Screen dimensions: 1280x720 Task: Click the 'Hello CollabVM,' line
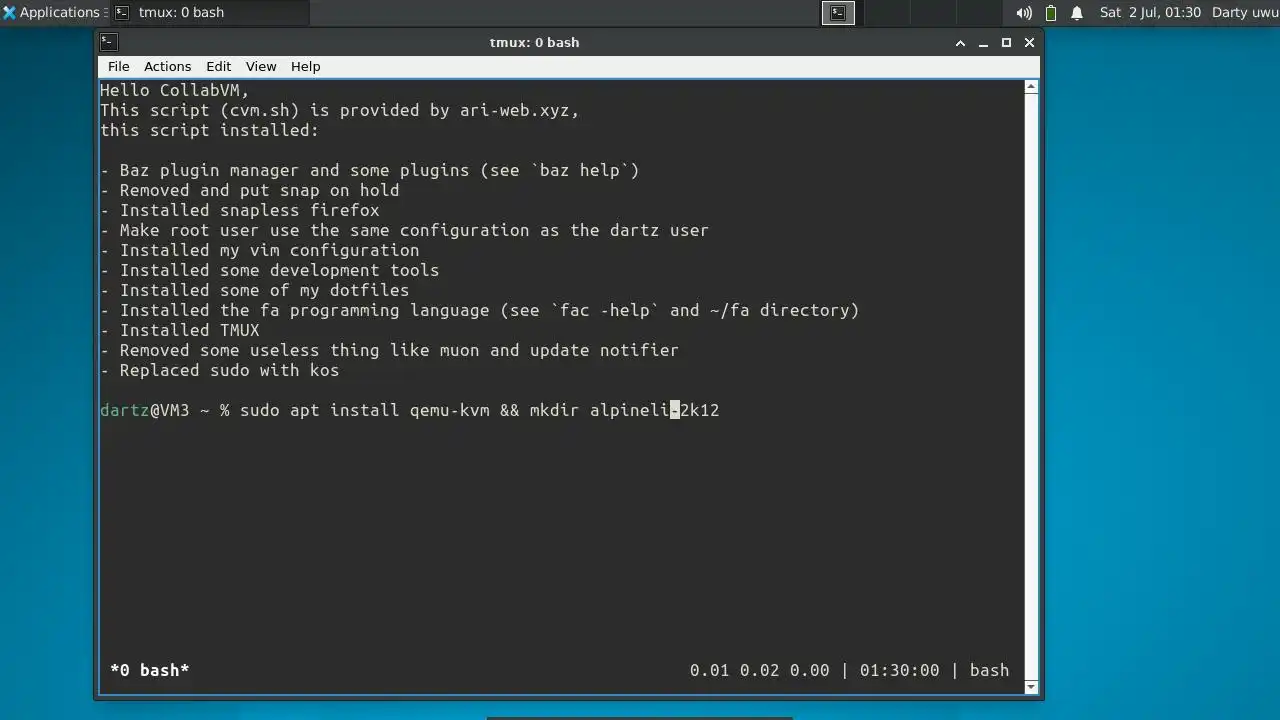click(x=174, y=90)
